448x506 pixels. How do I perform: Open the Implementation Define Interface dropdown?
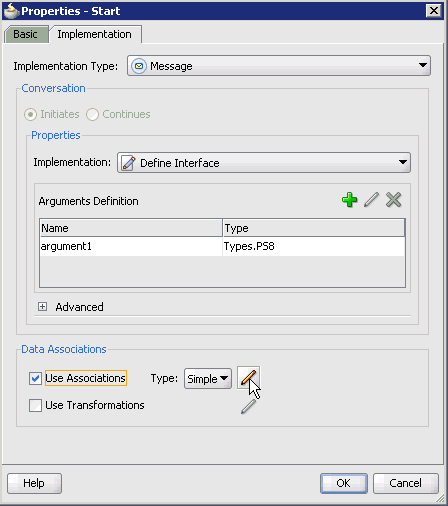264,163
